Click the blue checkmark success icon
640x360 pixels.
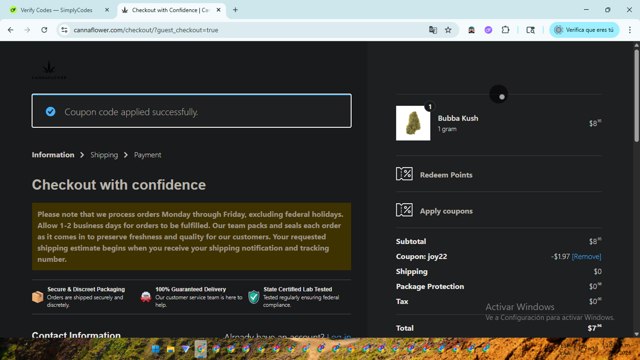pos(51,111)
